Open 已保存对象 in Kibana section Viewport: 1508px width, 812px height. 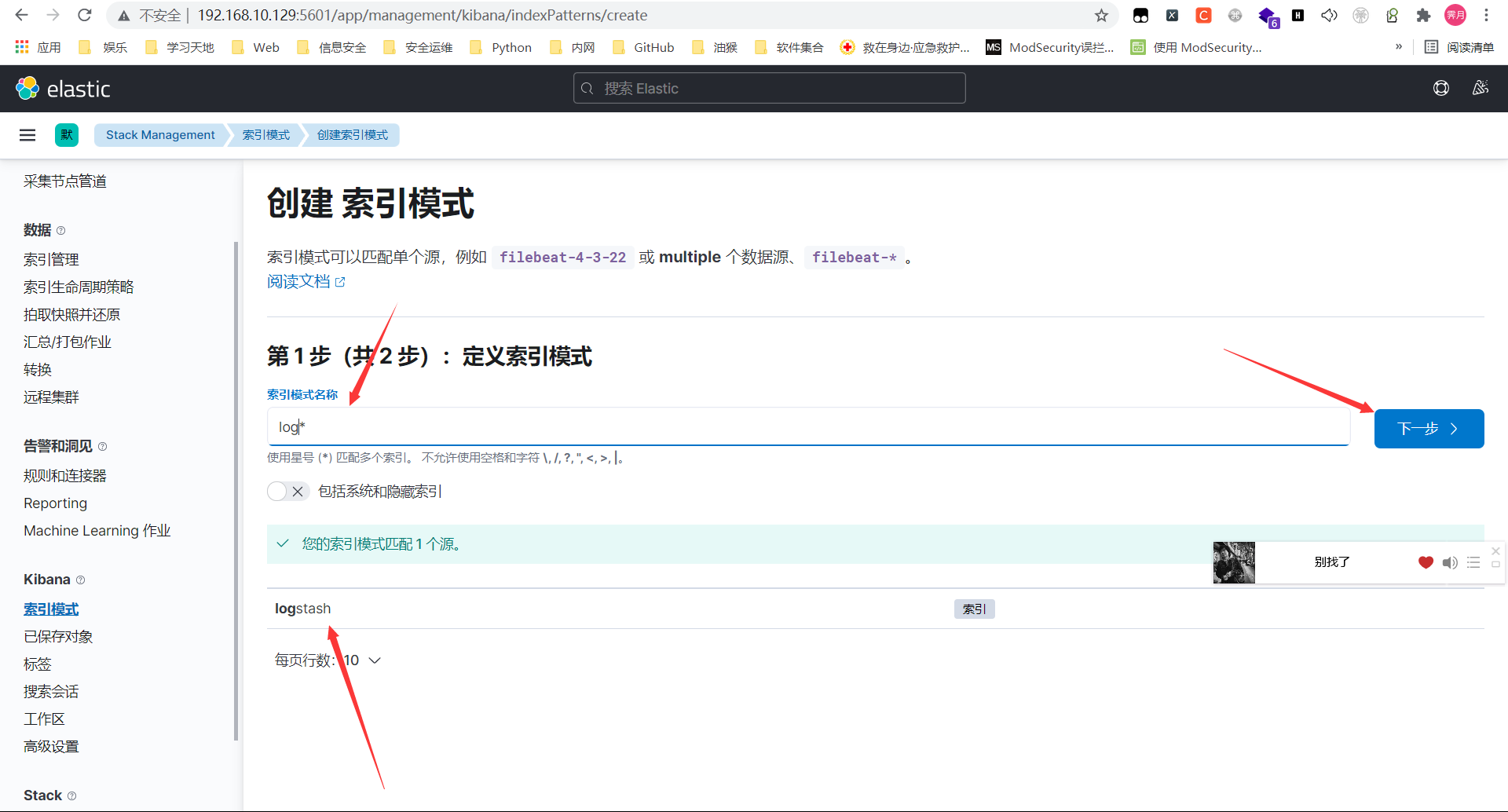tap(58, 637)
